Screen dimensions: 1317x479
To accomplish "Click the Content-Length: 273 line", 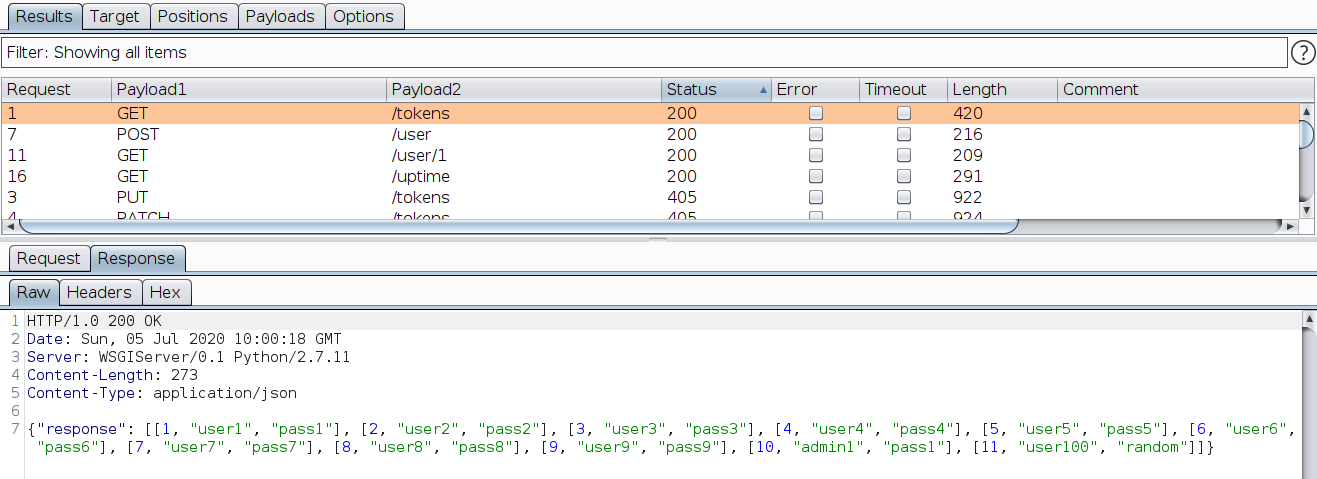I will (112, 375).
